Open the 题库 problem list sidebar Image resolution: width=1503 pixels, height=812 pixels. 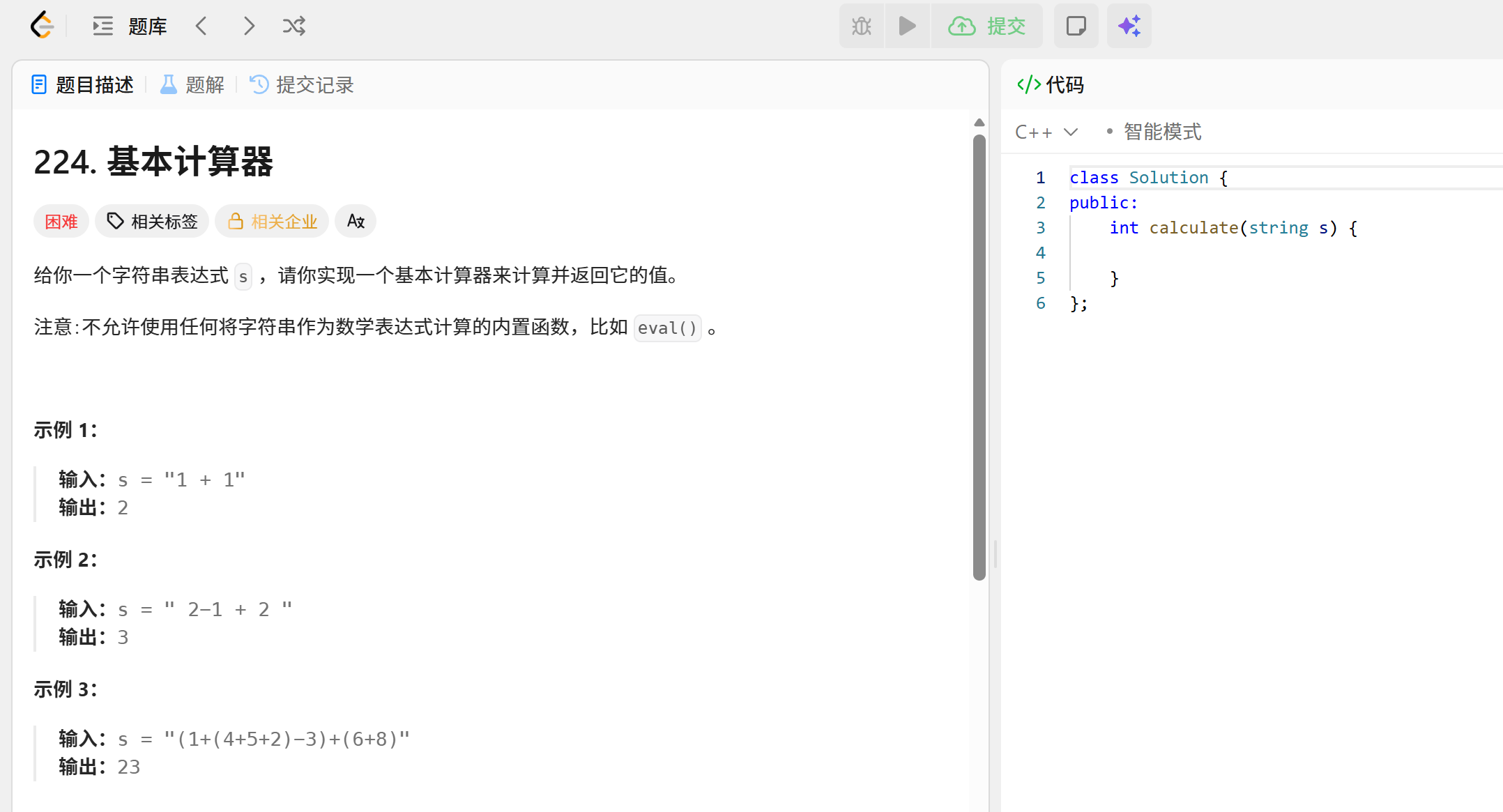point(131,26)
